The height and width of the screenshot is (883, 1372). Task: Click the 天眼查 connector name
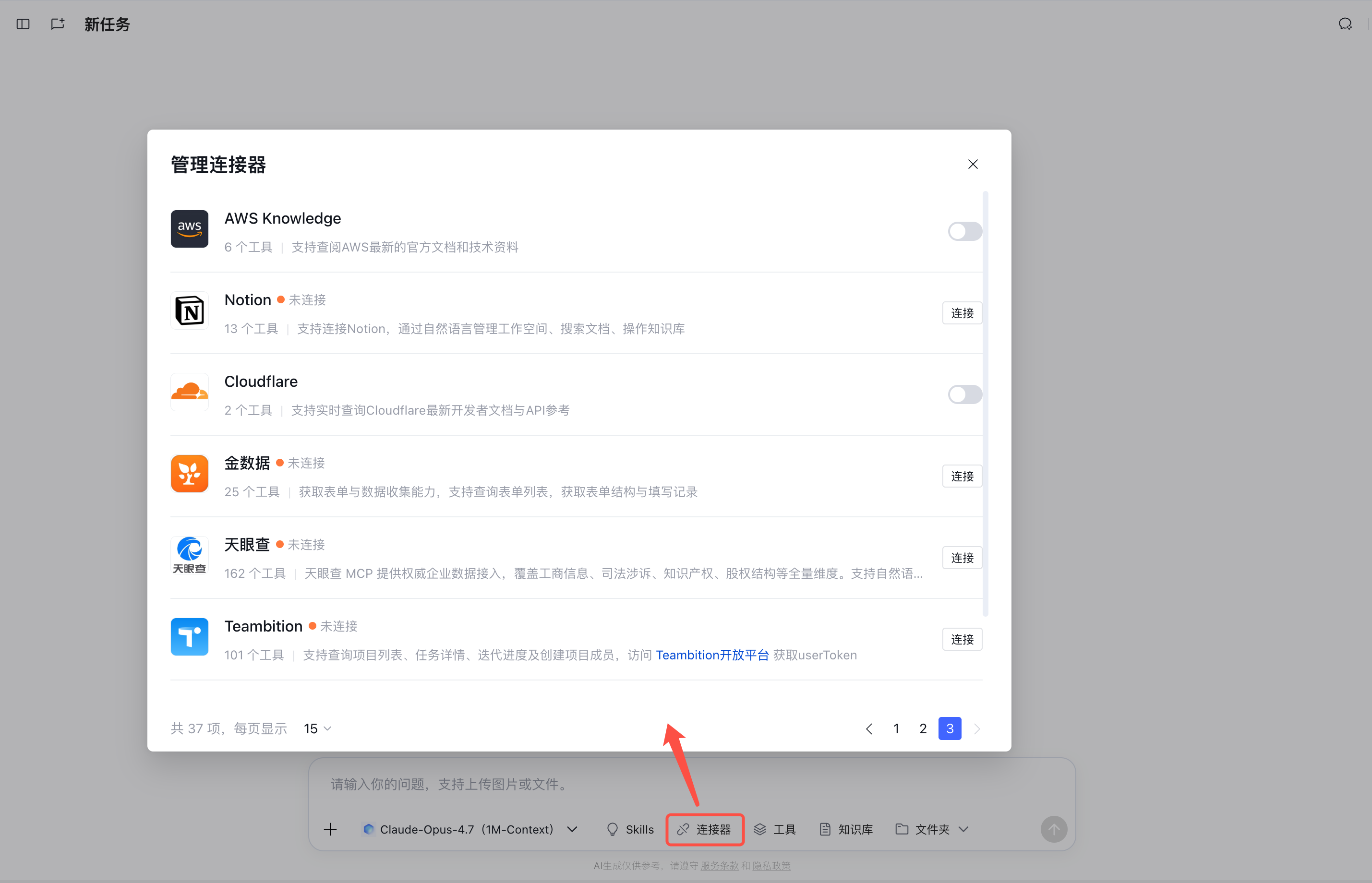247,544
